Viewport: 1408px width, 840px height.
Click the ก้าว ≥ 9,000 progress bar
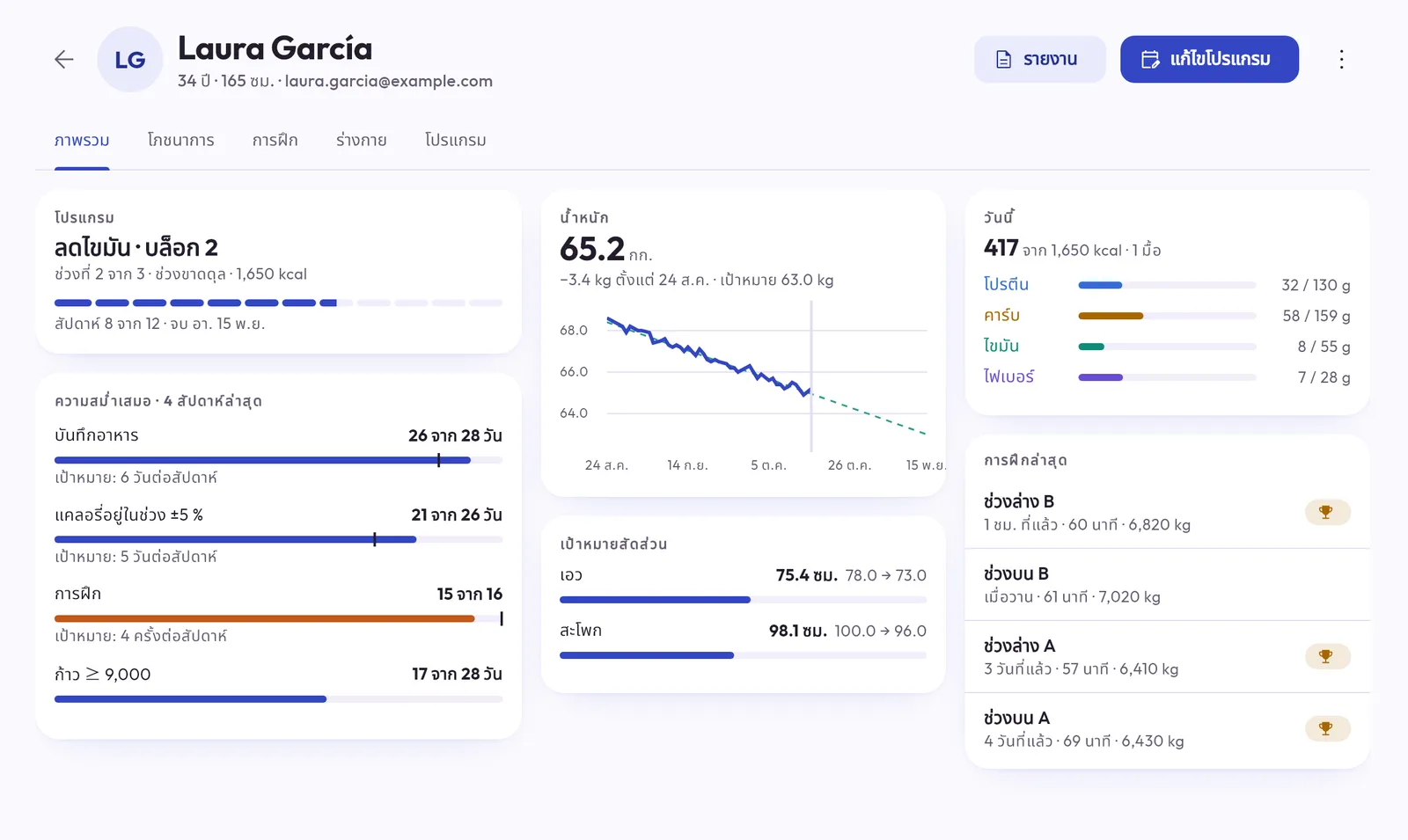click(x=278, y=699)
